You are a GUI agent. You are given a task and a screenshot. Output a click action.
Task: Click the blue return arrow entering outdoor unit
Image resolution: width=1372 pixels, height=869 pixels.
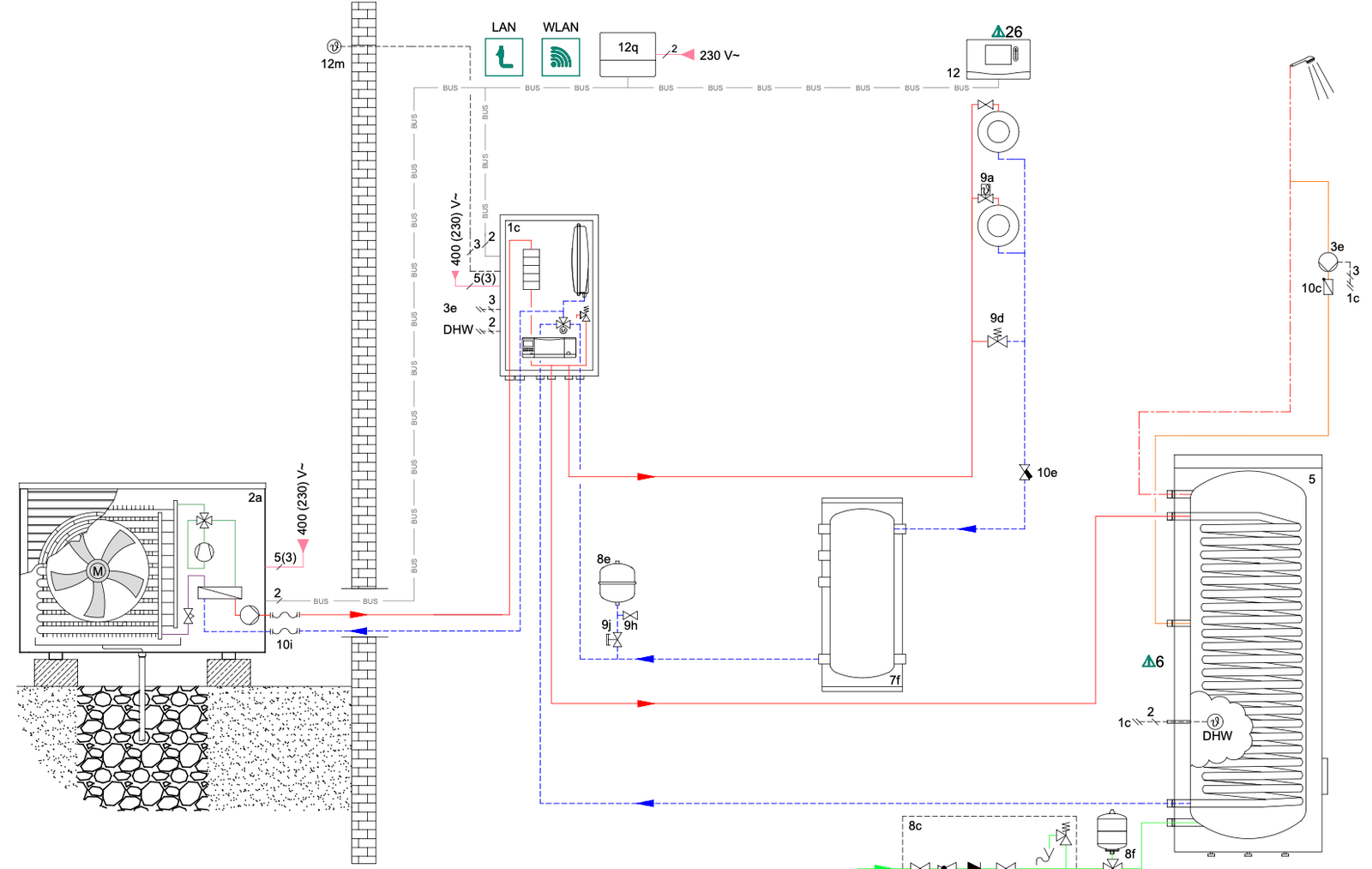click(358, 631)
